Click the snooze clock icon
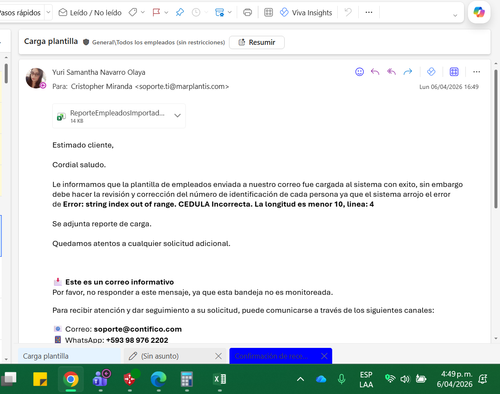Viewport: 500px width, 394px height. (196, 13)
